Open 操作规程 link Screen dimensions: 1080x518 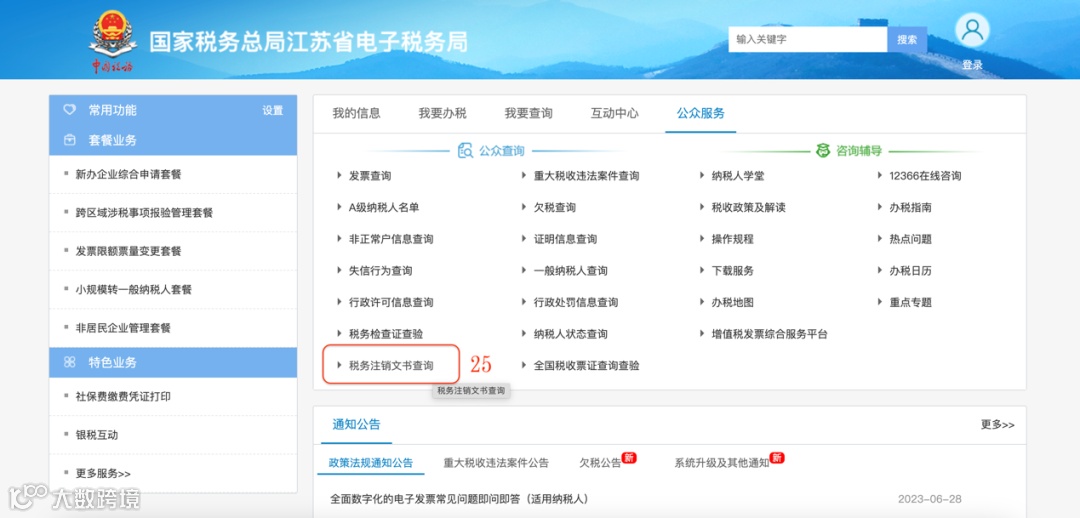pos(732,239)
